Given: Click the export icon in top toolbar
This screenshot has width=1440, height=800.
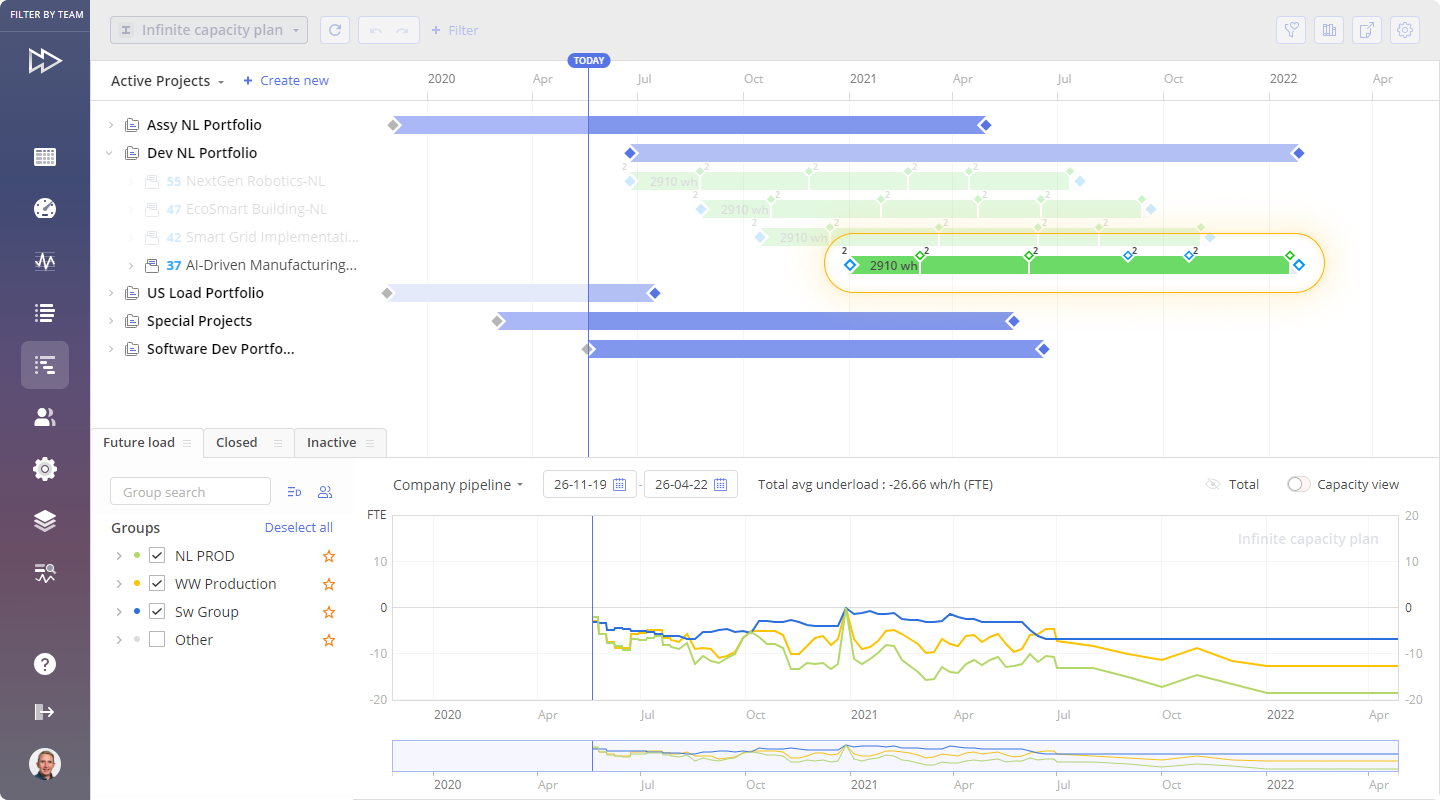Looking at the screenshot, I should click(x=1367, y=30).
